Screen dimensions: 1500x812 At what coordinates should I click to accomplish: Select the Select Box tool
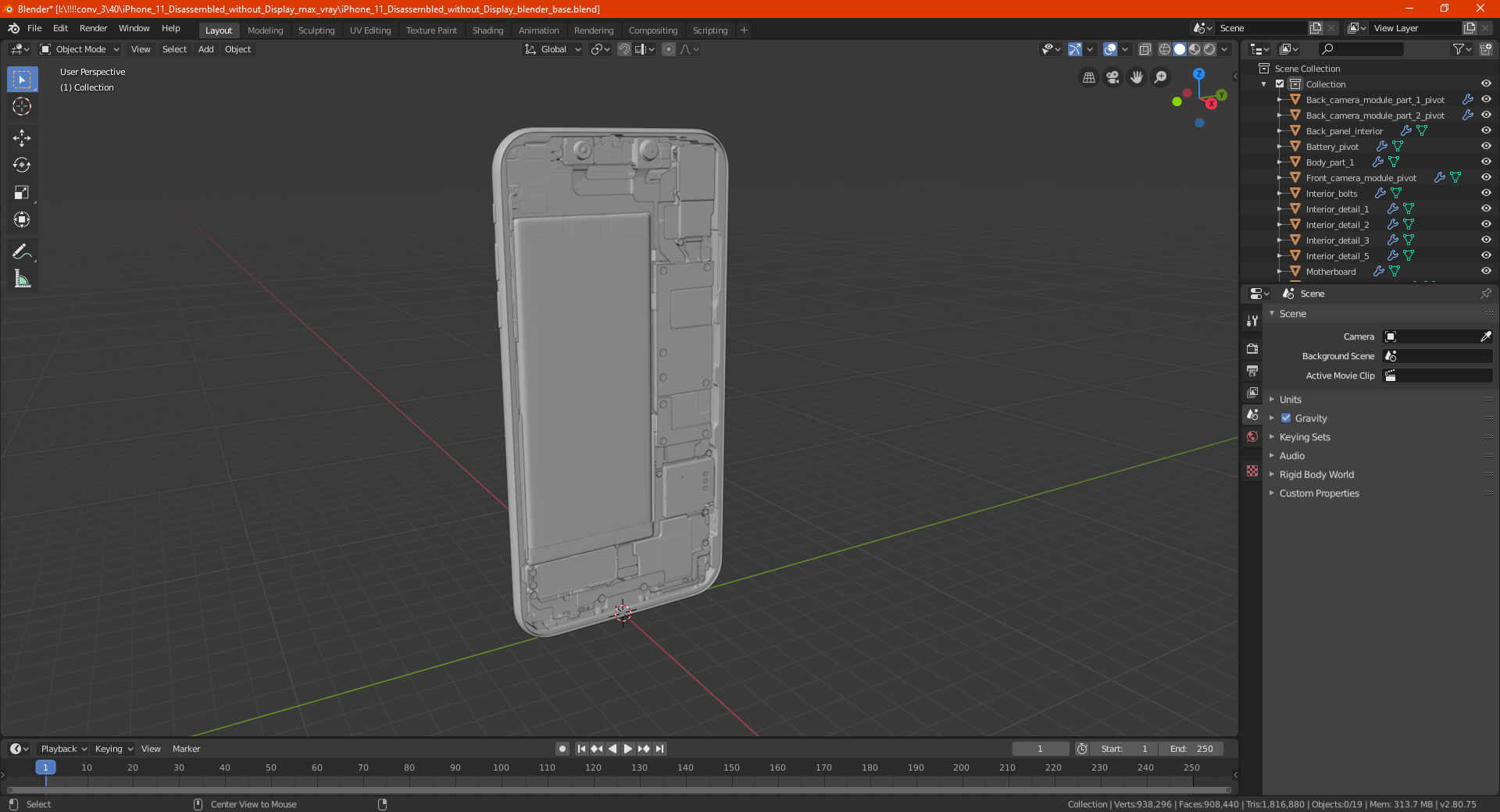click(x=22, y=80)
